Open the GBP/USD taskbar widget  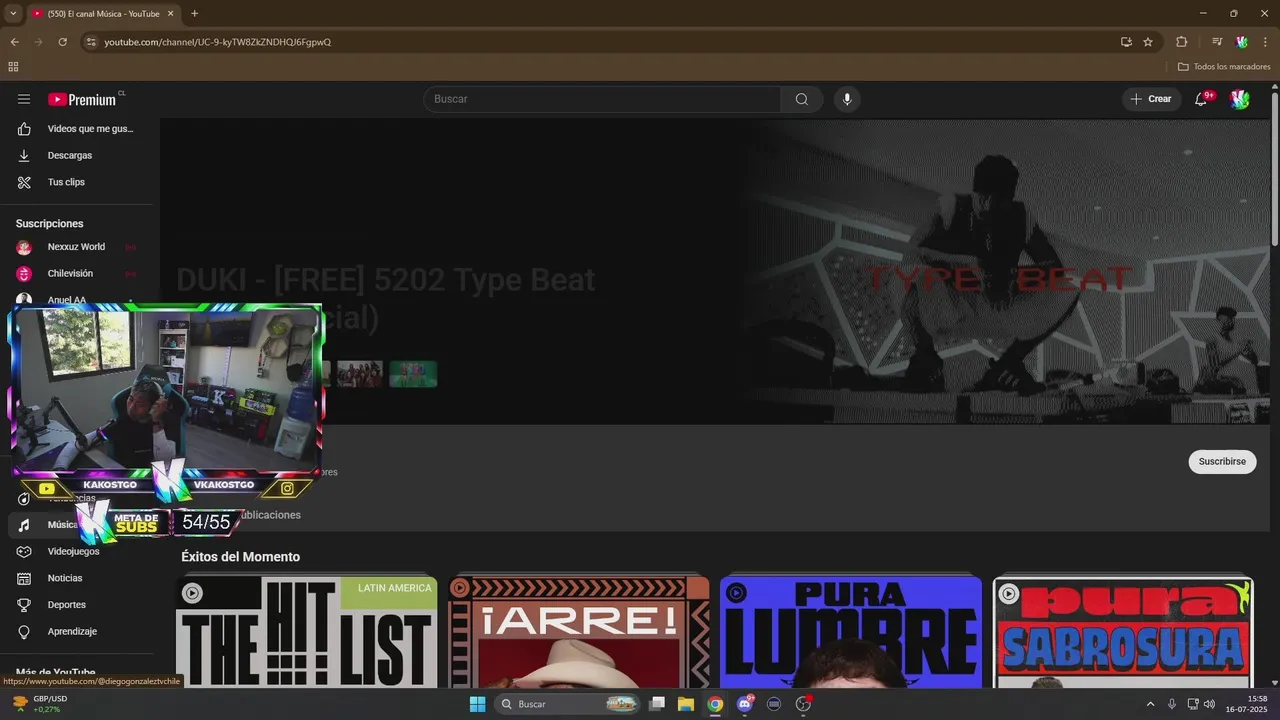40,704
